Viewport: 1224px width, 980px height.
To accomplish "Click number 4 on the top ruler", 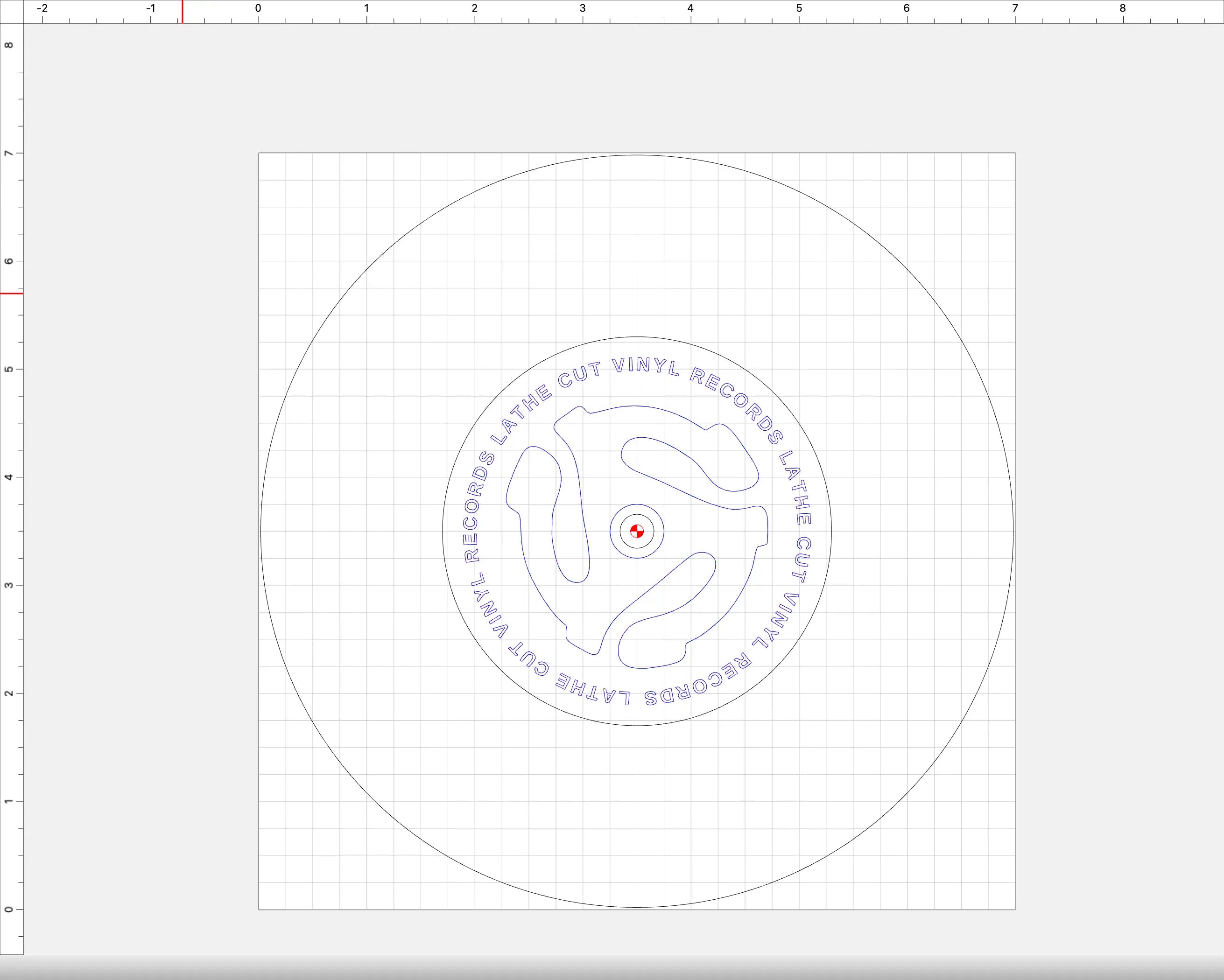I will [690, 8].
